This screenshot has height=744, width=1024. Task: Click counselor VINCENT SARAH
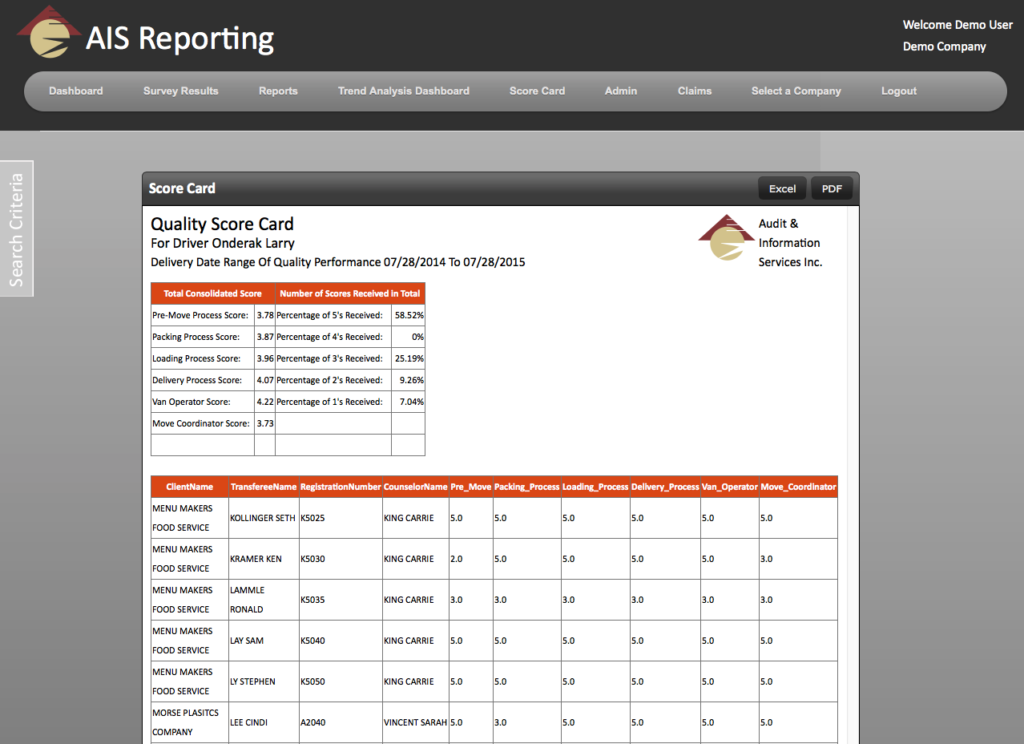coord(415,722)
